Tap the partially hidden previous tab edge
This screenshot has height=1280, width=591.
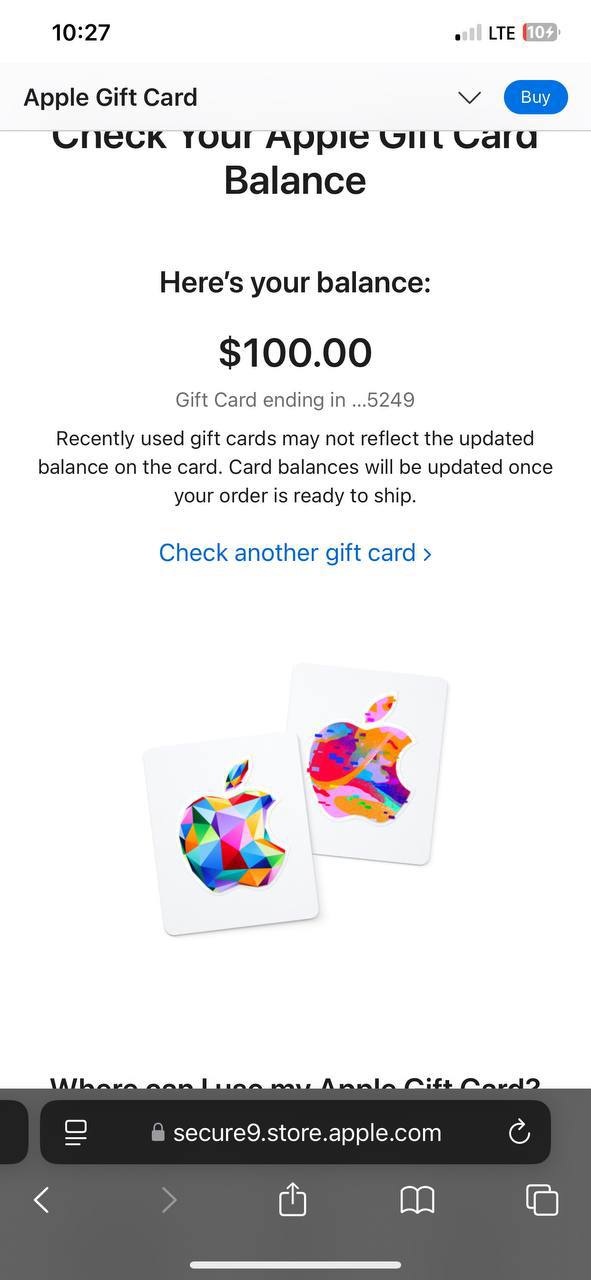point(13,1132)
